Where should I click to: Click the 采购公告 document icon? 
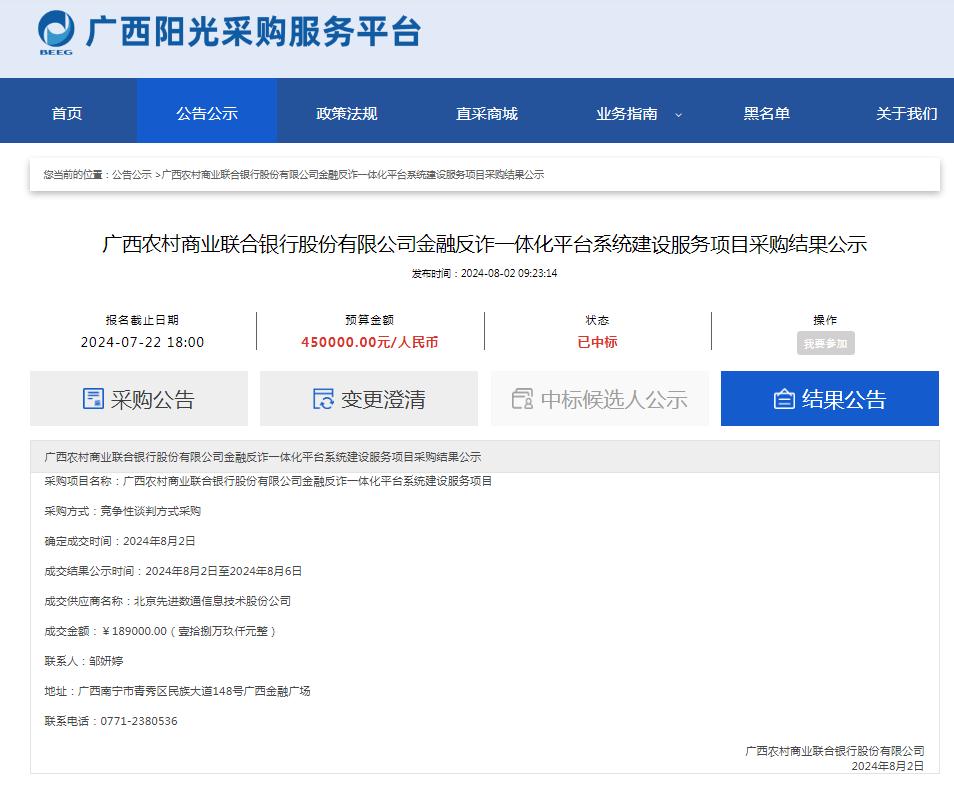pyautogui.click(x=93, y=399)
